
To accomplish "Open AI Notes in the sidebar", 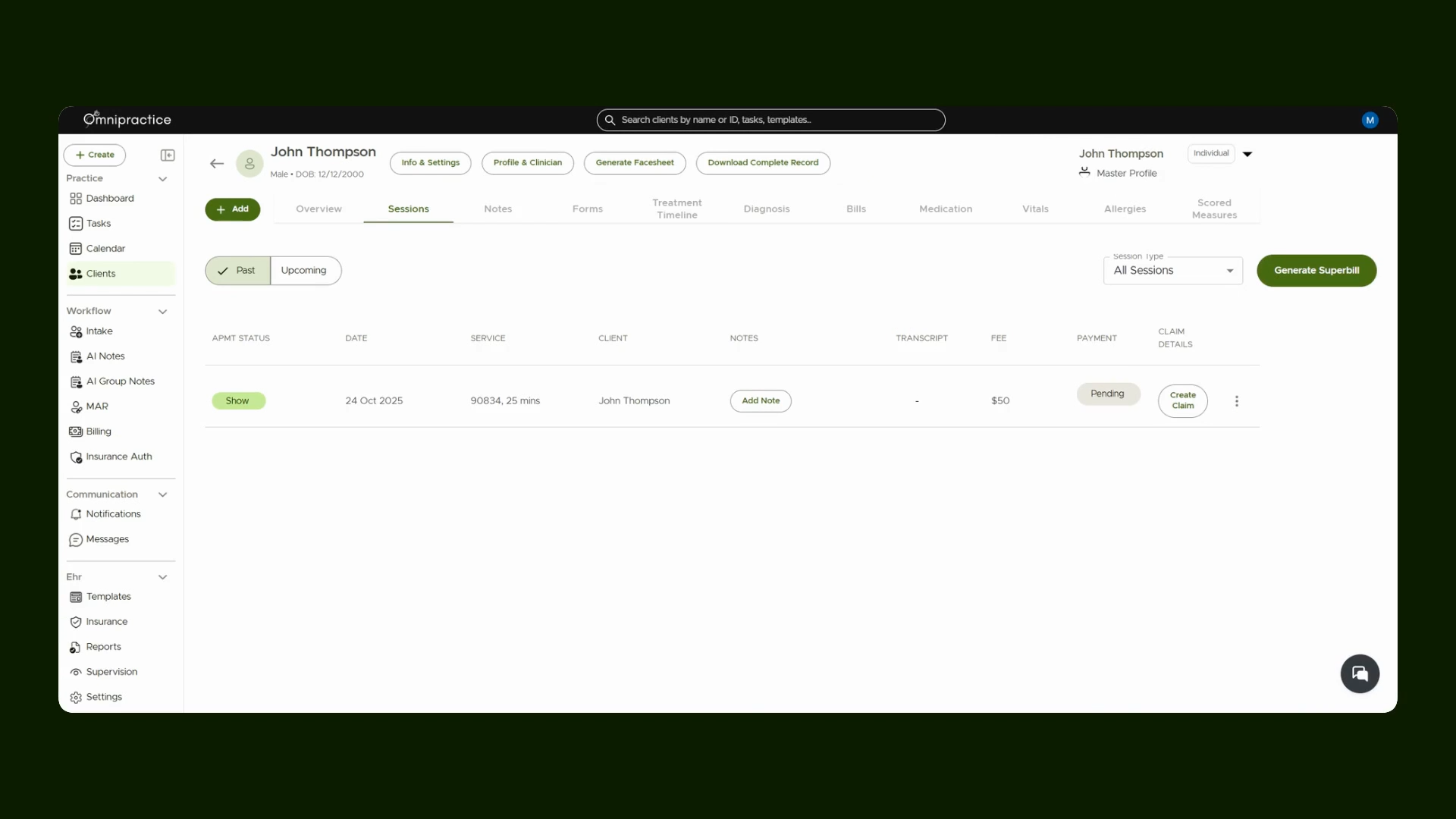I will click(x=105, y=356).
